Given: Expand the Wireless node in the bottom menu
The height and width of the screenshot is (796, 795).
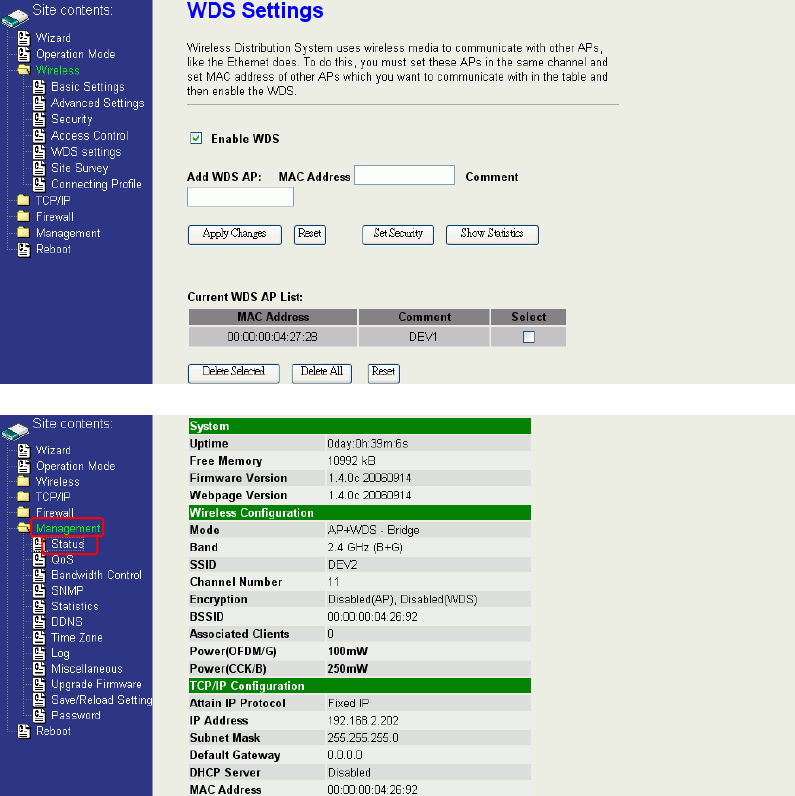Looking at the screenshot, I should click(57, 481).
